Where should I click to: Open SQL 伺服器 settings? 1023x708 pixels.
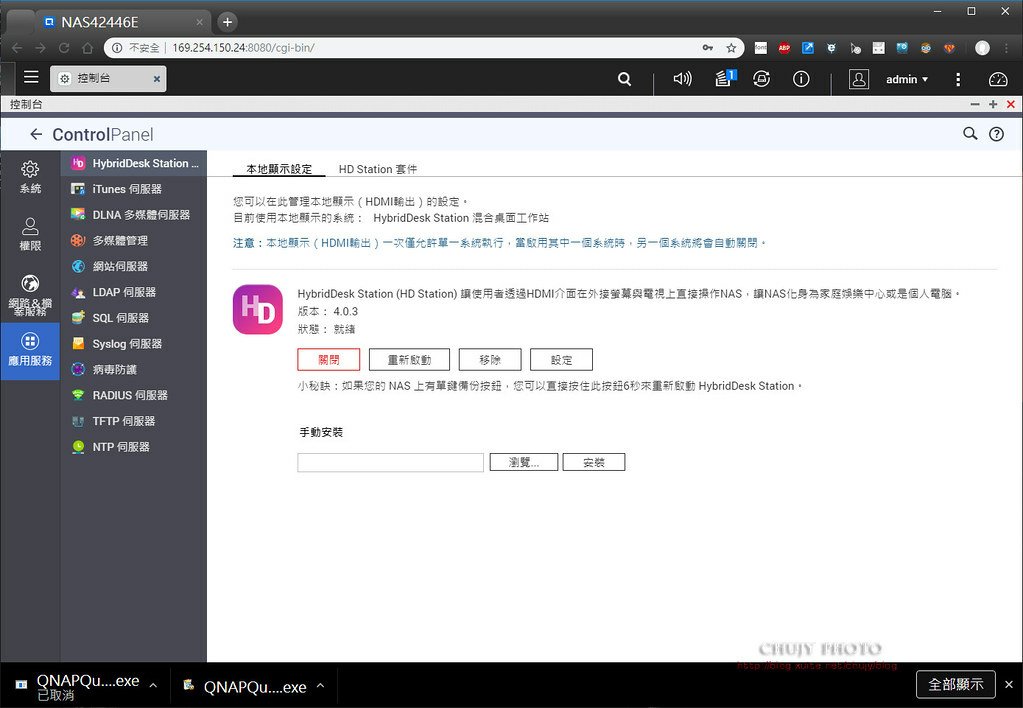[x=134, y=318]
